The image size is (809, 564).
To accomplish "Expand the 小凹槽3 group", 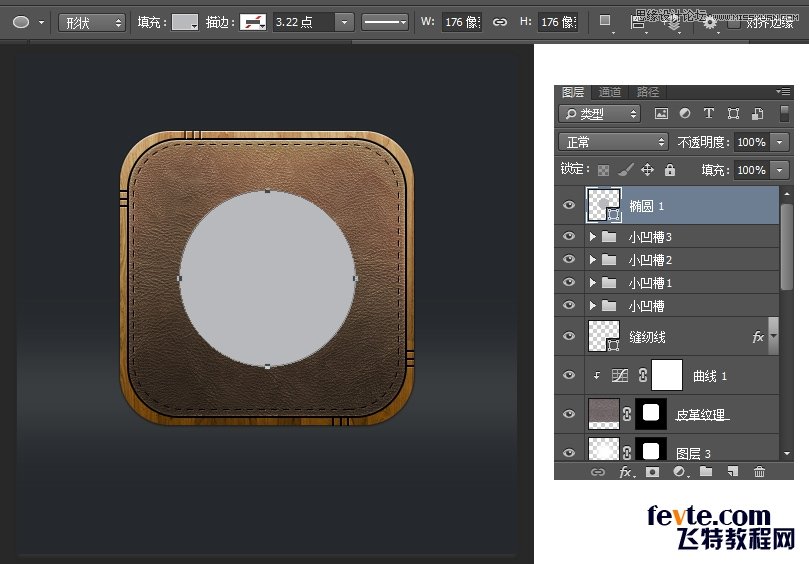I will coord(592,236).
